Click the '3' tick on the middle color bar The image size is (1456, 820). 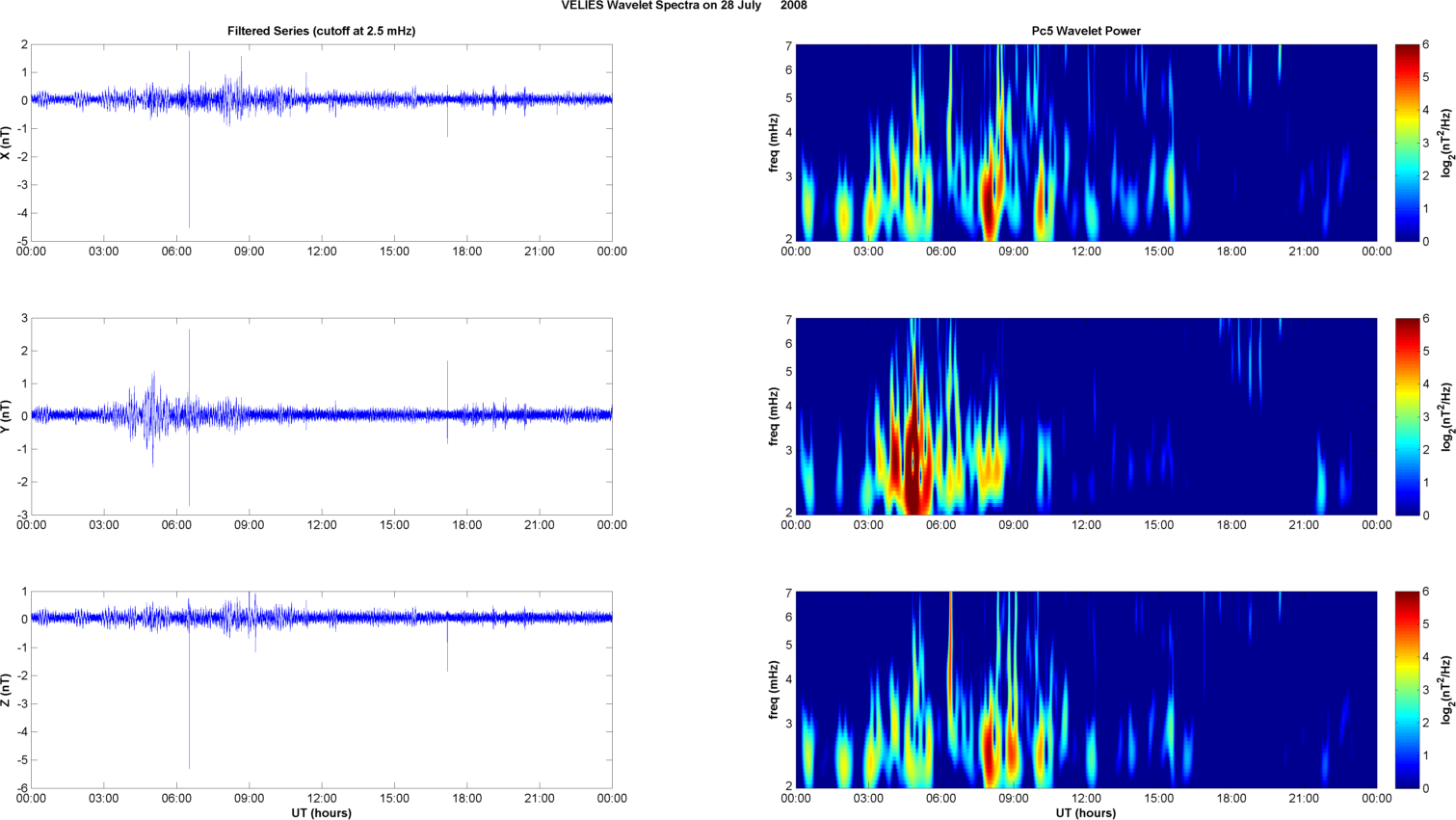tap(1426, 416)
